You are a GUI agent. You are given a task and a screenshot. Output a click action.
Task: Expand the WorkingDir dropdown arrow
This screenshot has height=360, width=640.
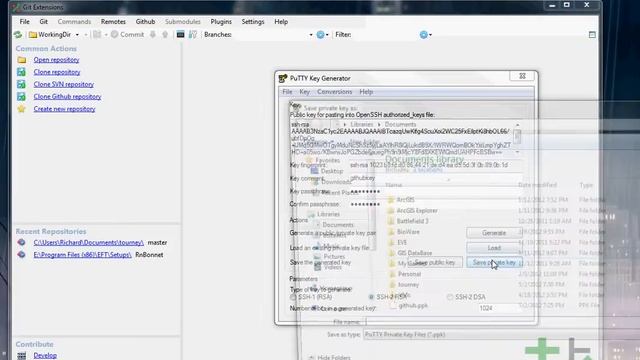tap(77, 35)
